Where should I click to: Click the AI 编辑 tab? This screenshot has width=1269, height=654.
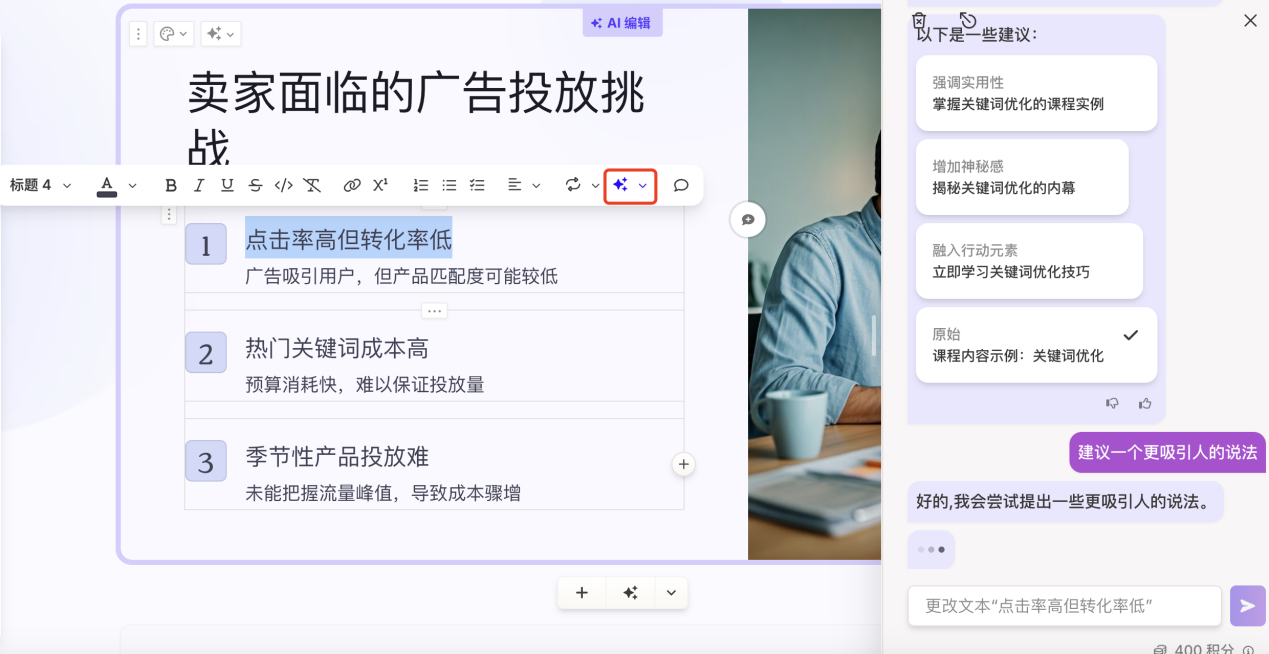(x=622, y=22)
